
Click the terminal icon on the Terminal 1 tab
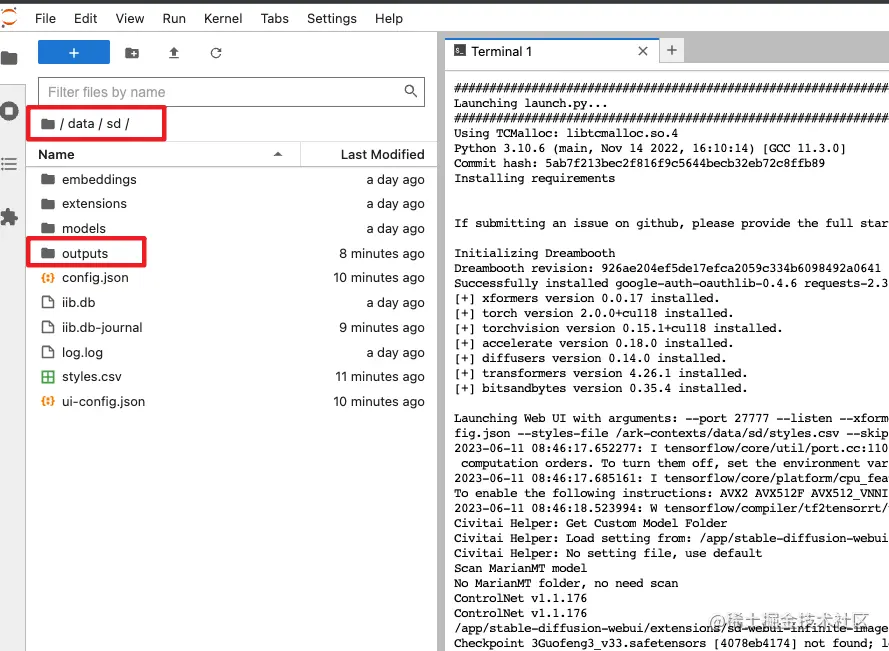pyautogui.click(x=460, y=50)
